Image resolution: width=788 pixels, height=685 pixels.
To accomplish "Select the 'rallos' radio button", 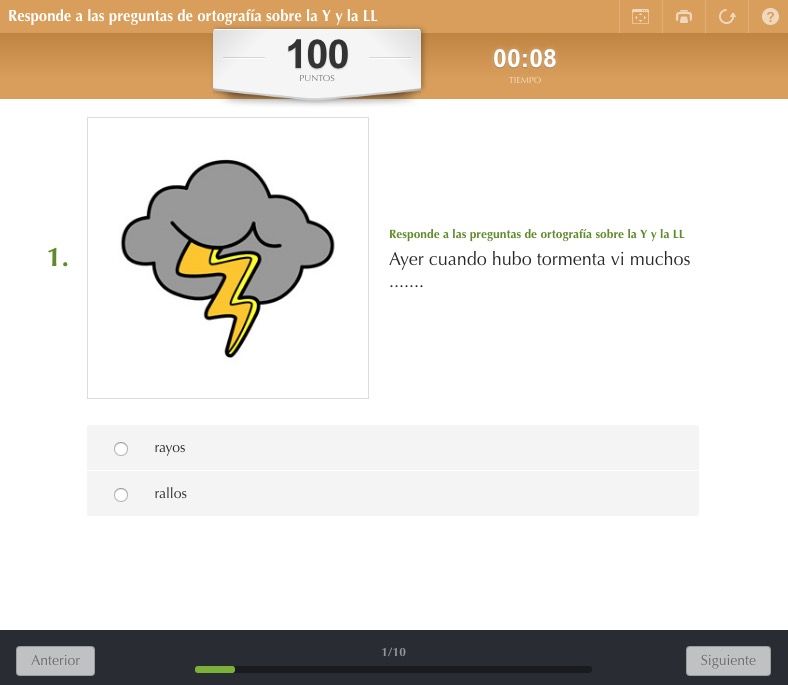I will [121, 495].
